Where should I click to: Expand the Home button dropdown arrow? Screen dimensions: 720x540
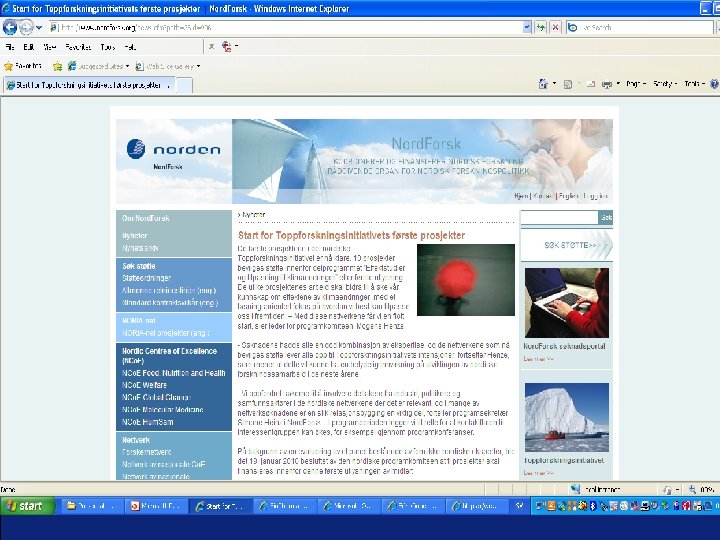coord(554,84)
